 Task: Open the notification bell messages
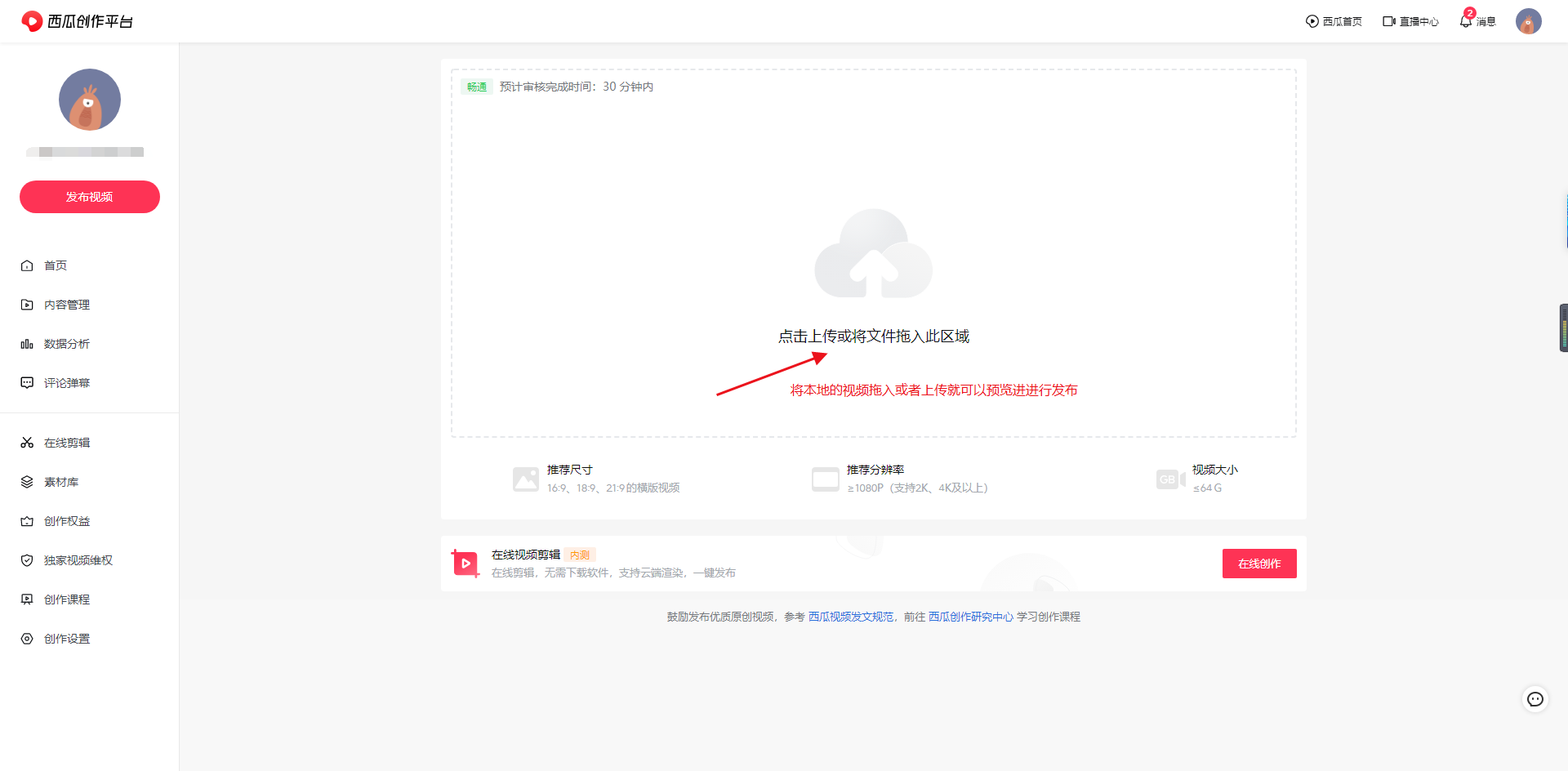click(x=1466, y=21)
